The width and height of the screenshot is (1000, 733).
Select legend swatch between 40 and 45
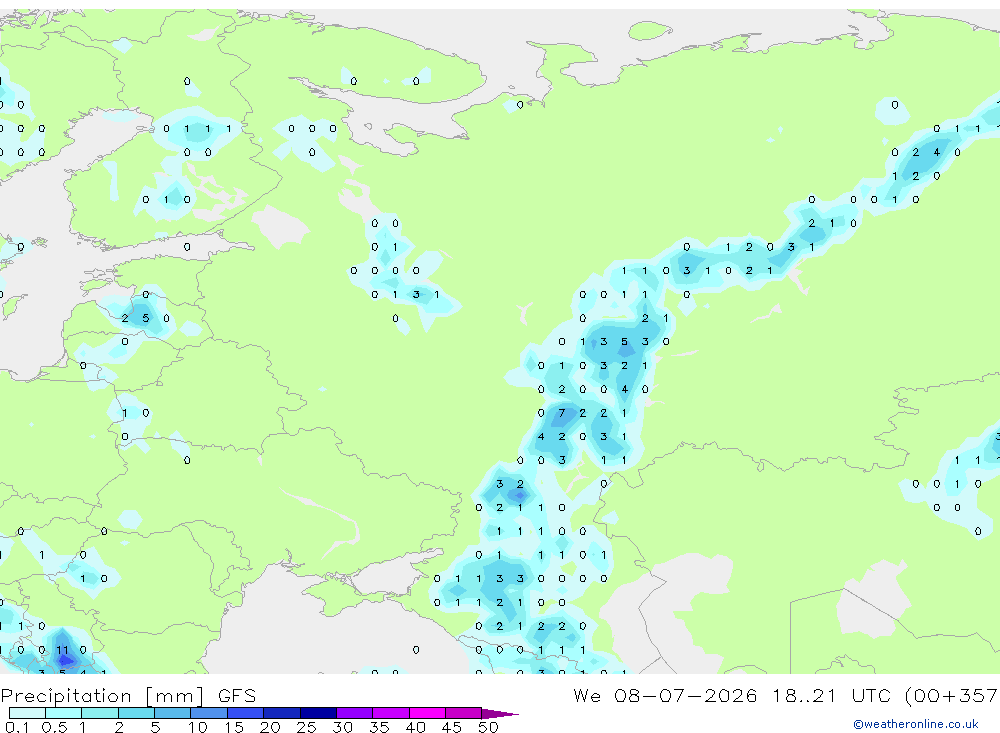427,713
